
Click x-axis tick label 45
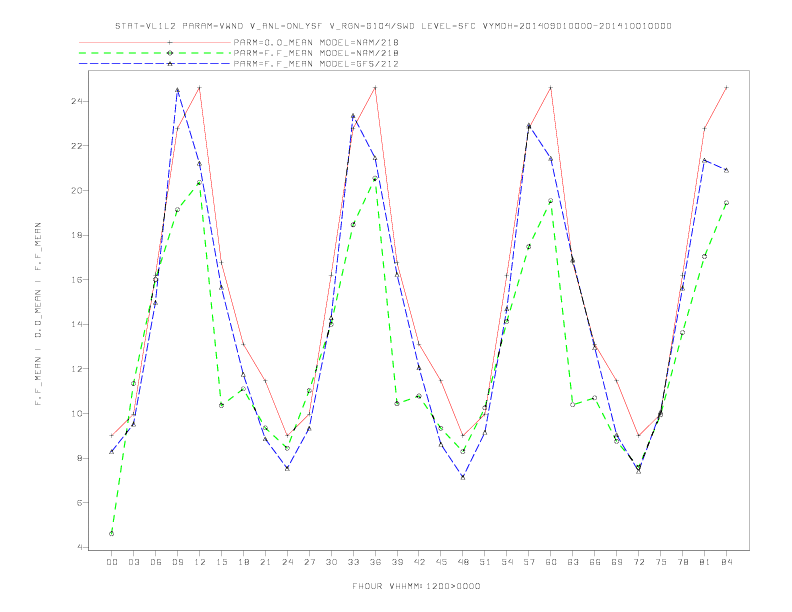tap(441, 562)
